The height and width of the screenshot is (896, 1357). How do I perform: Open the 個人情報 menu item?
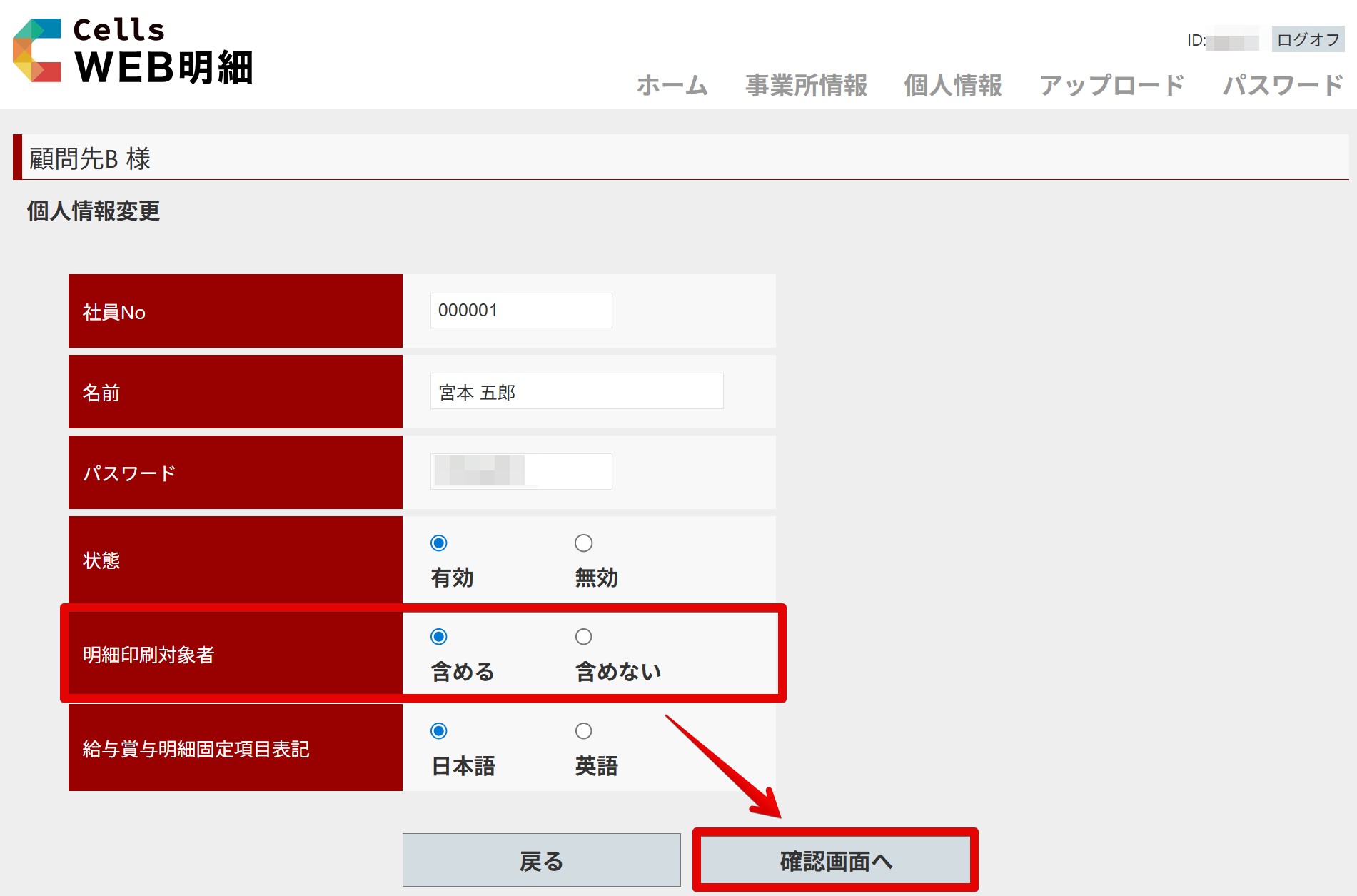point(952,85)
